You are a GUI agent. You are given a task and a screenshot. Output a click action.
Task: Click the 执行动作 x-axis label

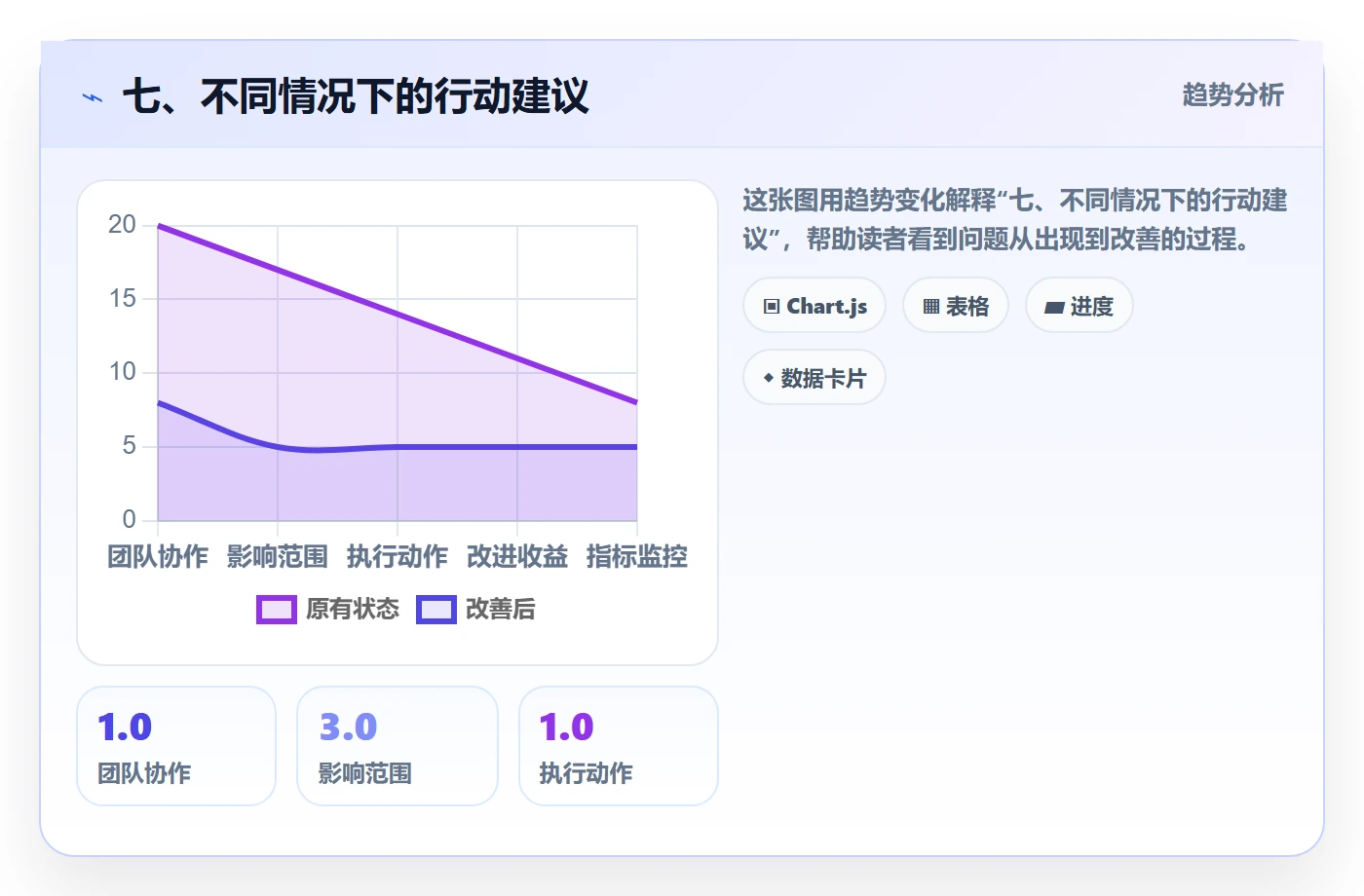point(398,556)
